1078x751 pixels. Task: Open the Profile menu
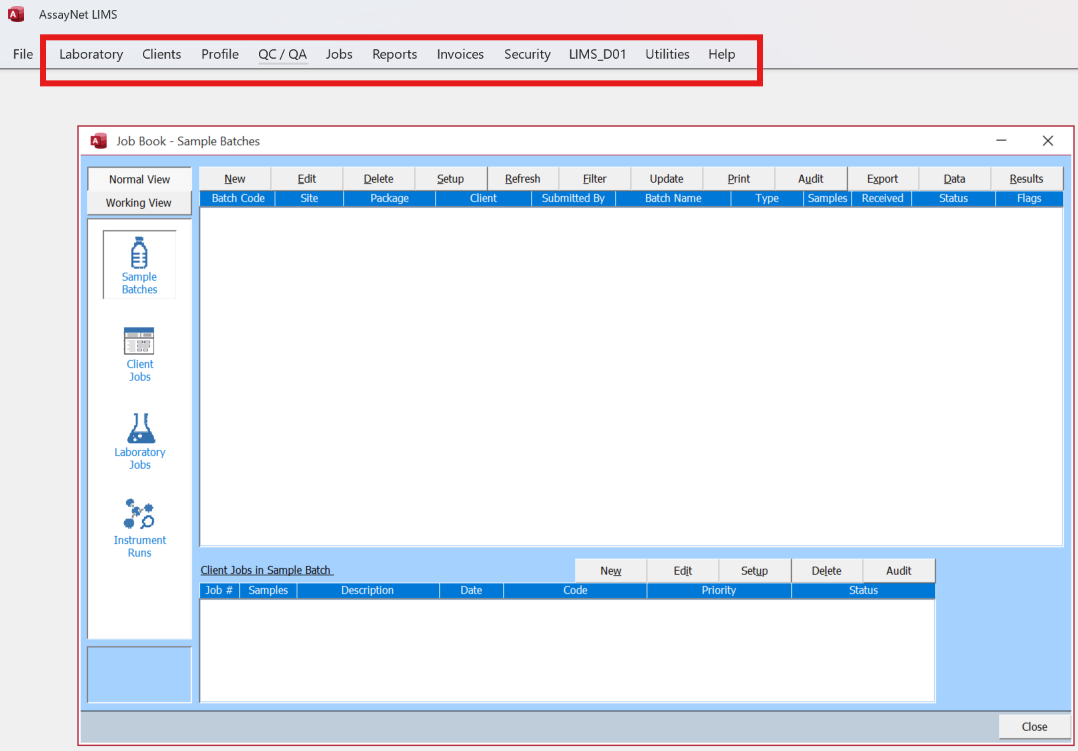click(220, 54)
